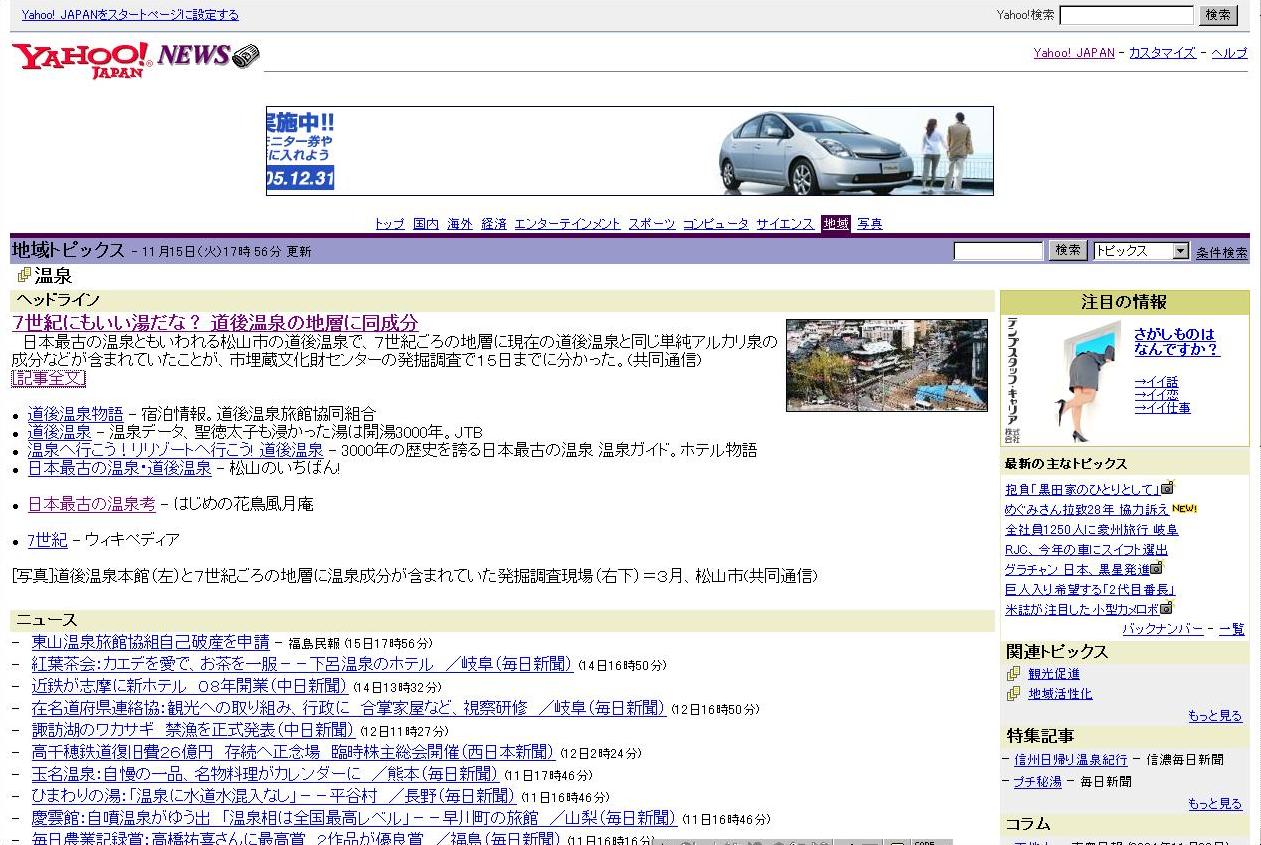
Task: Open the バックナンバー link
Action: click(1163, 629)
